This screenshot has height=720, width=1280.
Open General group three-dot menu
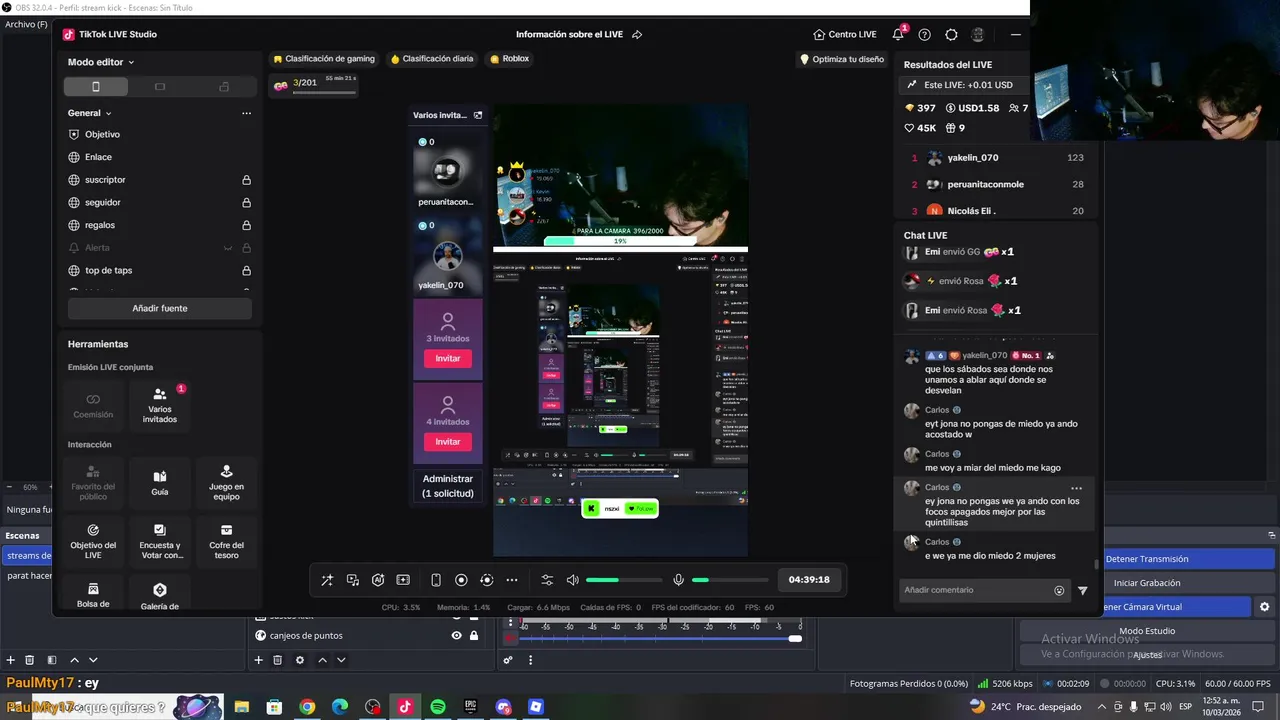coord(246,113)
